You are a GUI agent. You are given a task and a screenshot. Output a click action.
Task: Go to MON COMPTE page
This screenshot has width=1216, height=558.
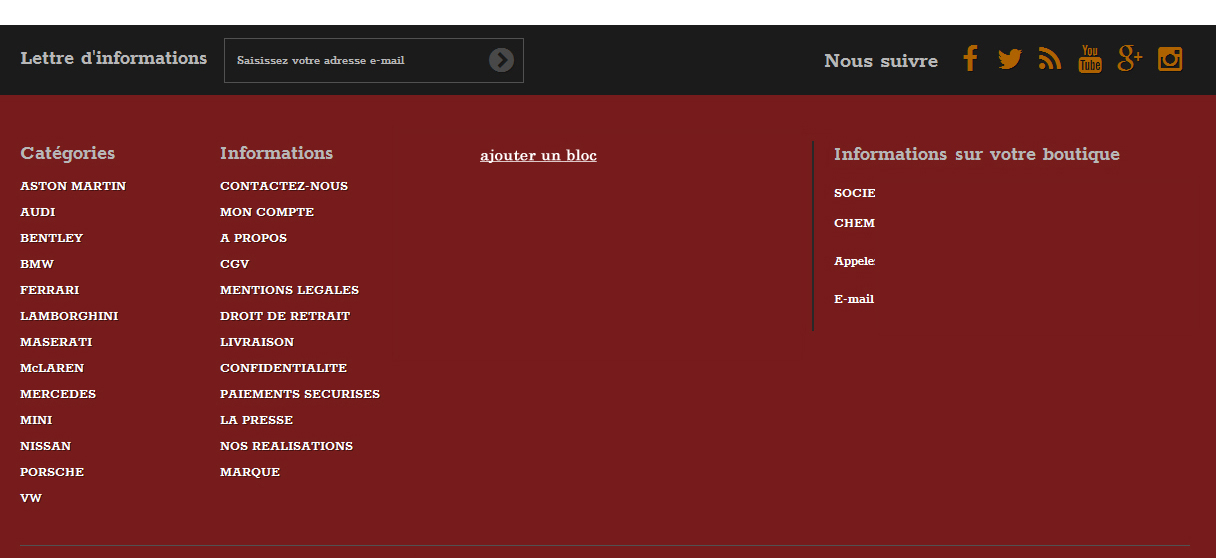tap(267, 212)
